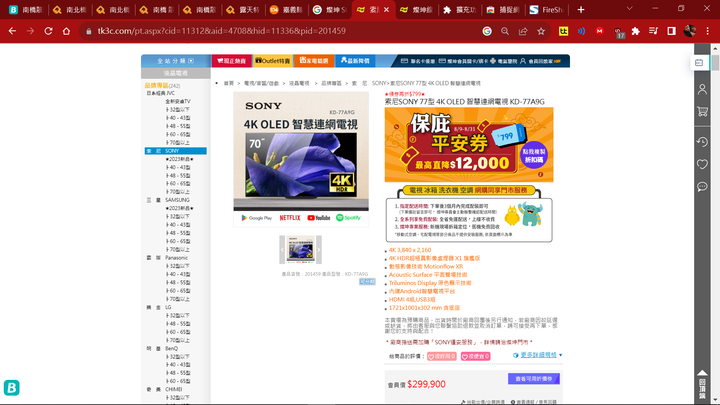This screenshot has height=405, width=720.
Task: Open the media control playlist icon
Action: click(x=653, y=31)
